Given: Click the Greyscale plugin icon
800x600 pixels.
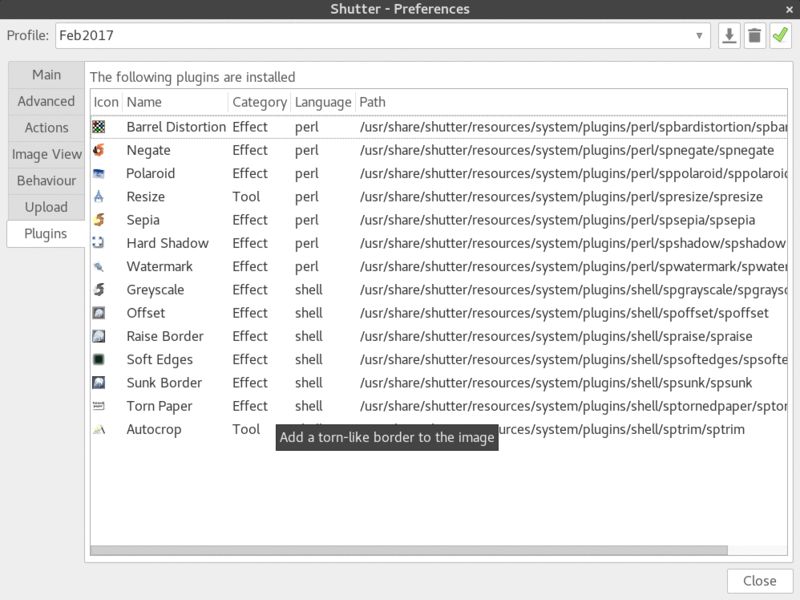Looking at the screenshot, I should 98,290.
